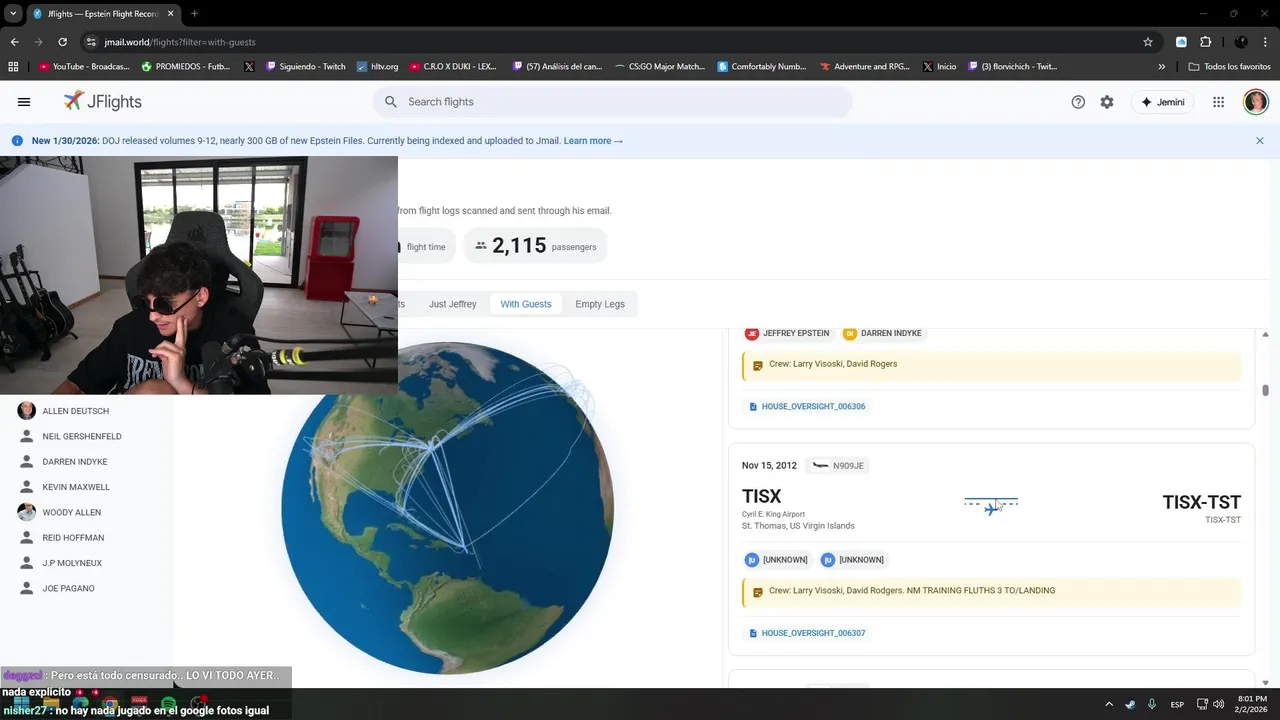Switch to the Just Jeffrey tab

point(453,304)
